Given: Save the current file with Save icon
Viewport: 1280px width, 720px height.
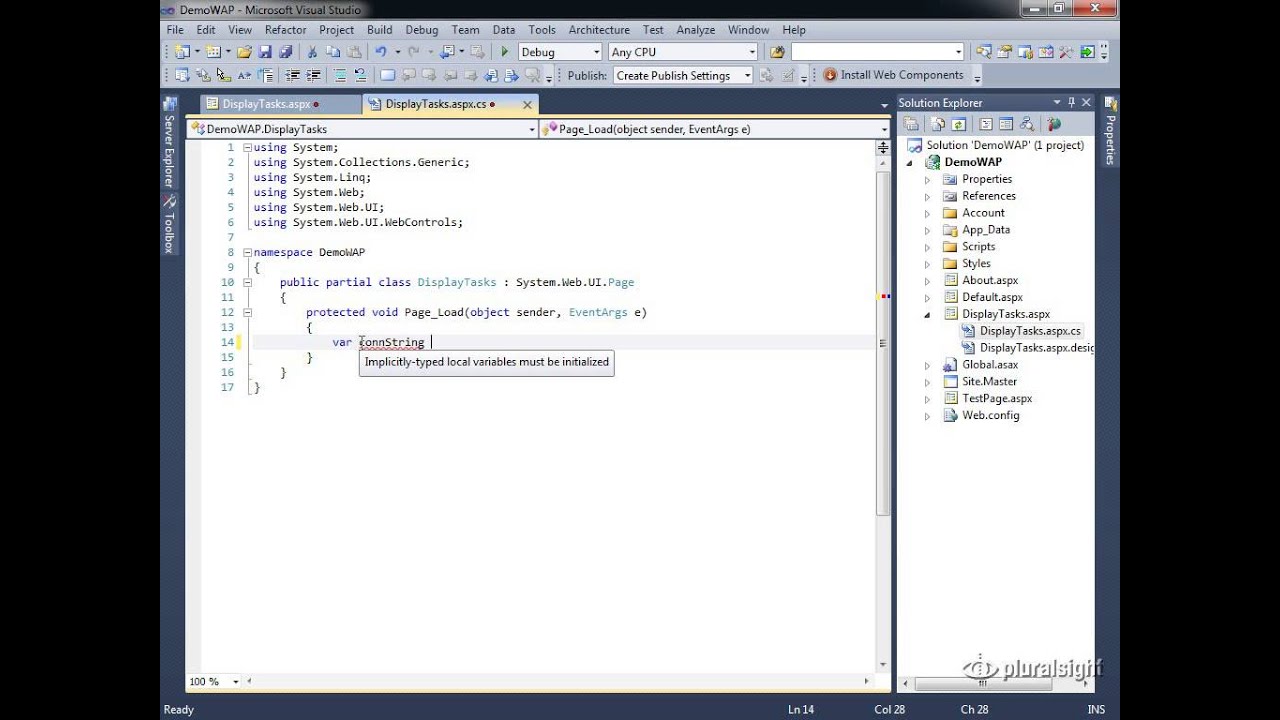Looking at the screenshot, I should [265, 52].
